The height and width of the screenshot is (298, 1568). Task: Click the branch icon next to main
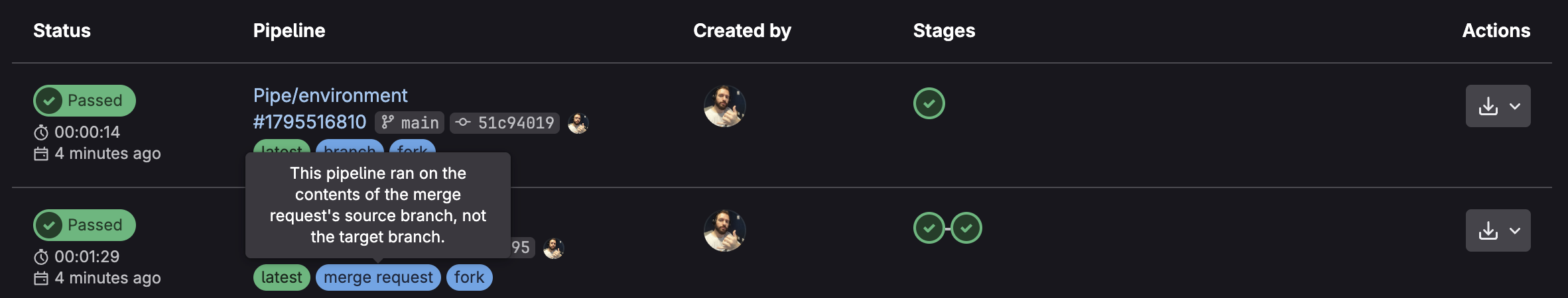388,123
